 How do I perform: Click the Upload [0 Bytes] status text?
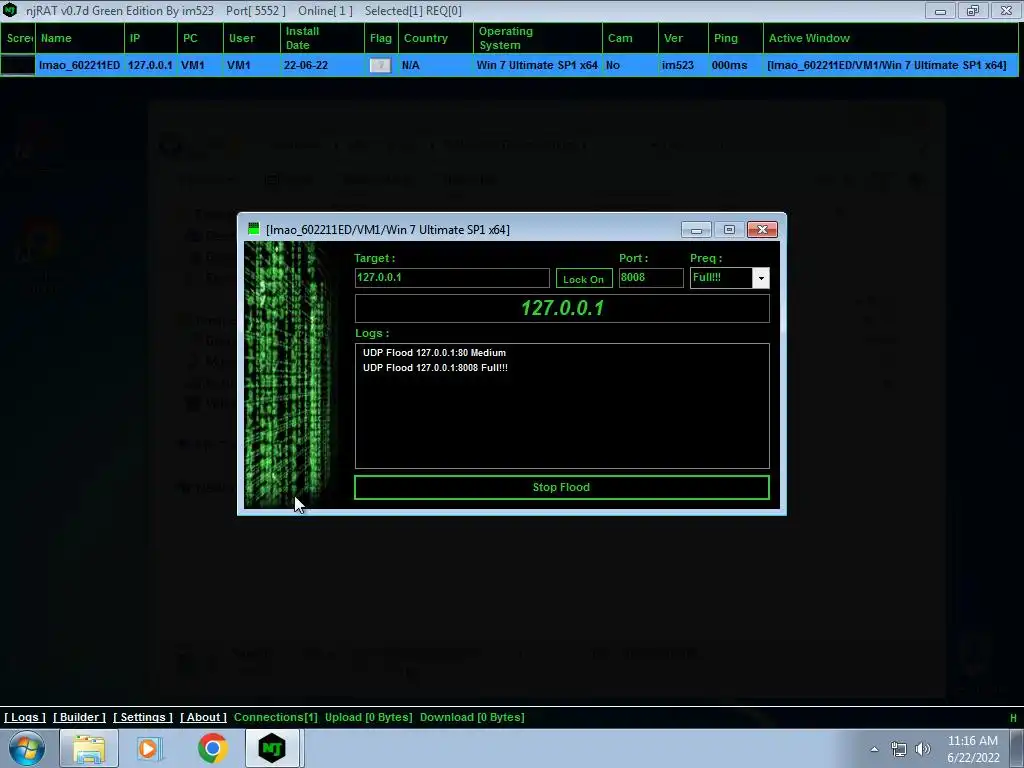[x=368, y=717]
